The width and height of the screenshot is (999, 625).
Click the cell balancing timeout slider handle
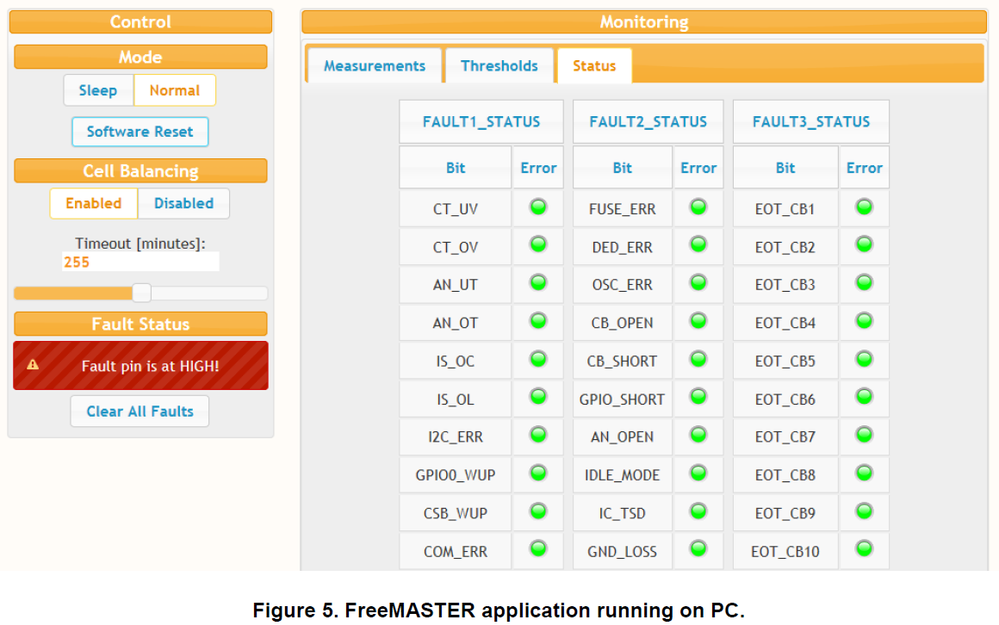pyautogui.click(x=142, y=293)
